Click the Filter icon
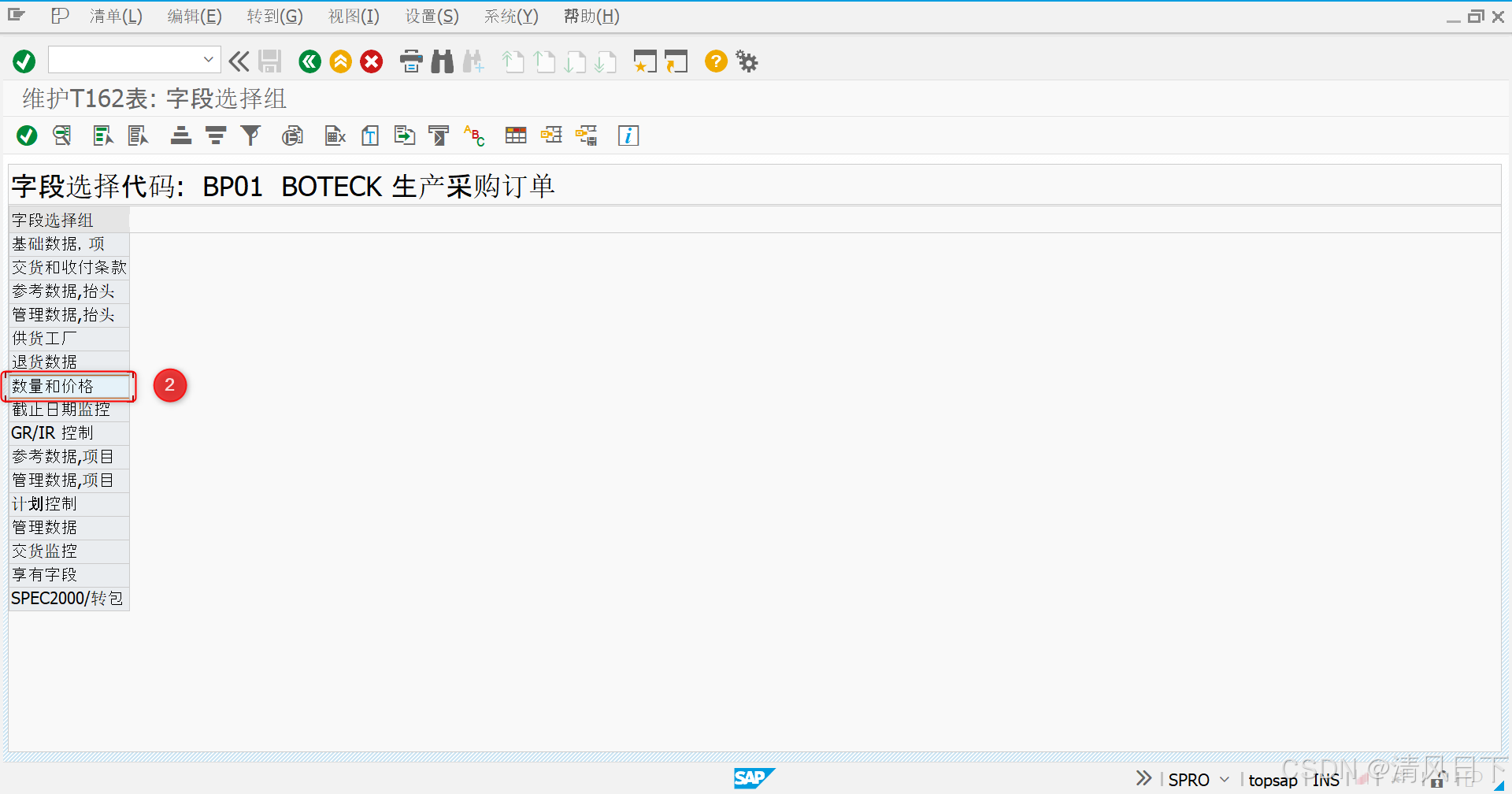 pos(250,135)
